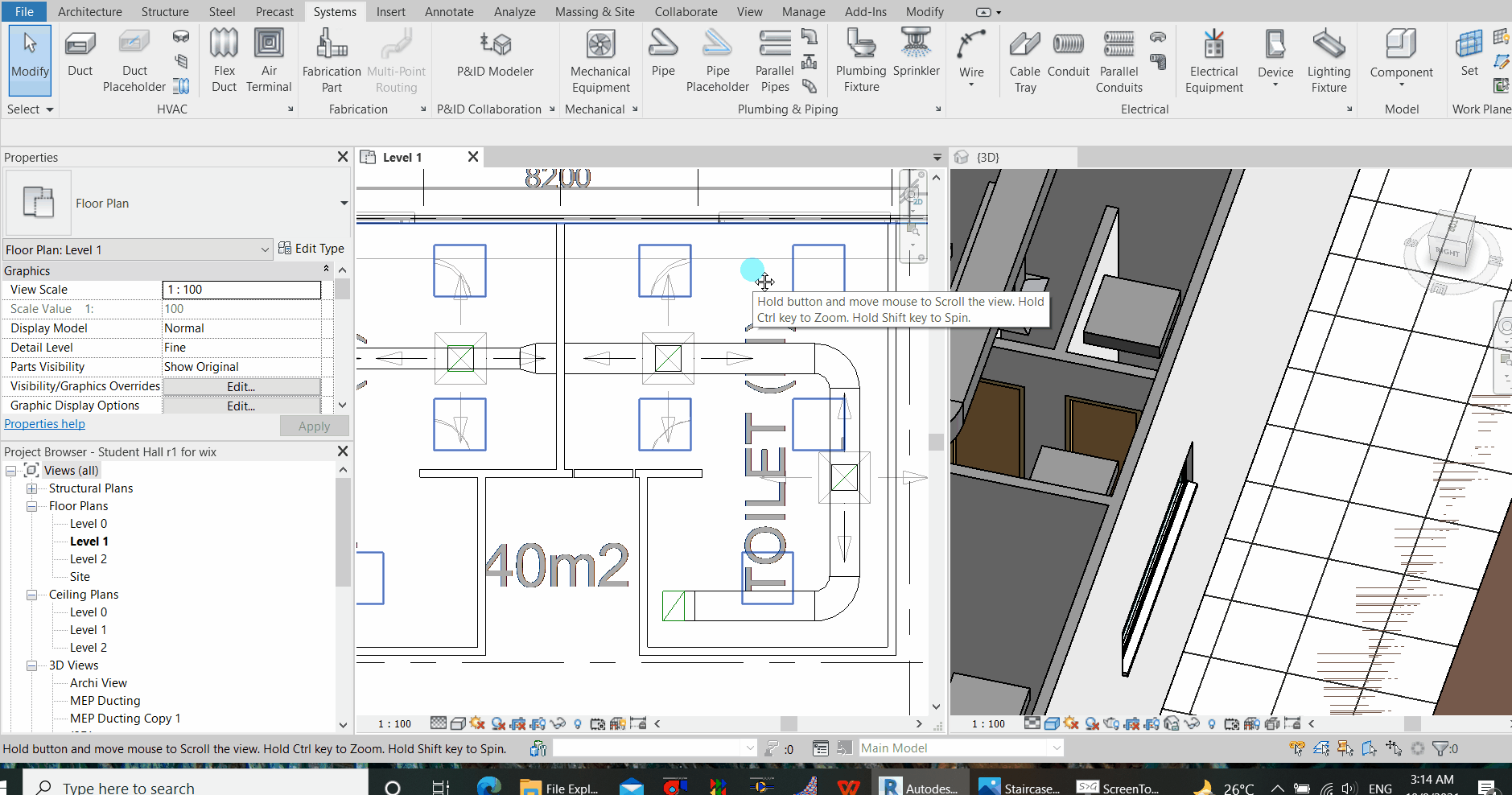Open the Select panel dropdown
Screen dimensions: 1512x795
(30, 109)
